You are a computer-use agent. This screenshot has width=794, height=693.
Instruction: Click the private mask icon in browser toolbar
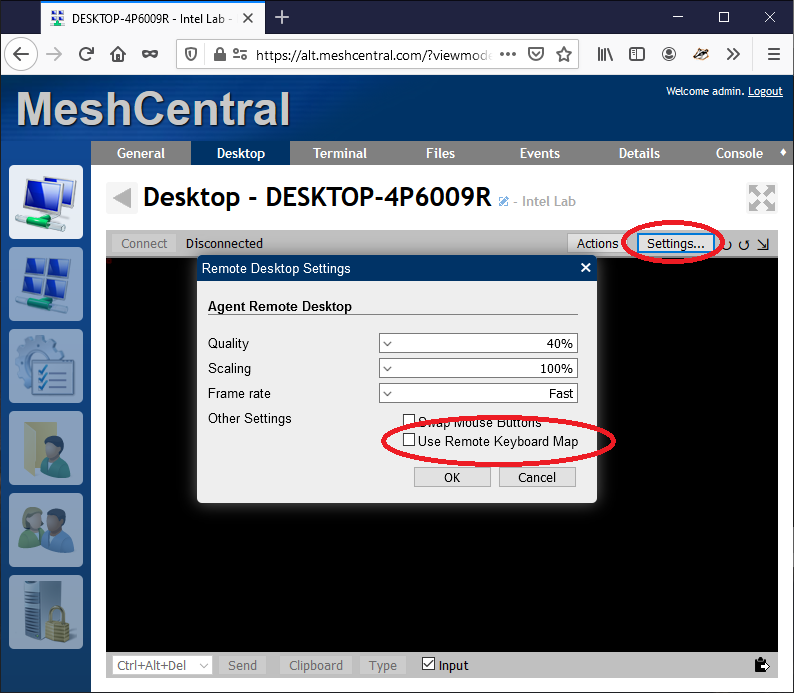coord(150,54)
